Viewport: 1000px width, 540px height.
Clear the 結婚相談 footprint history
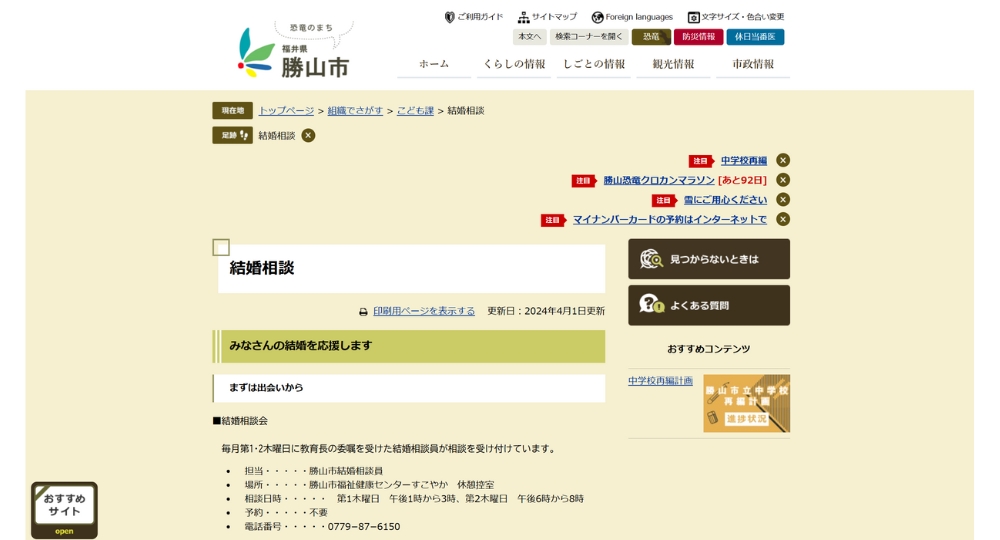pyautogui.click(x=308, y=135)
